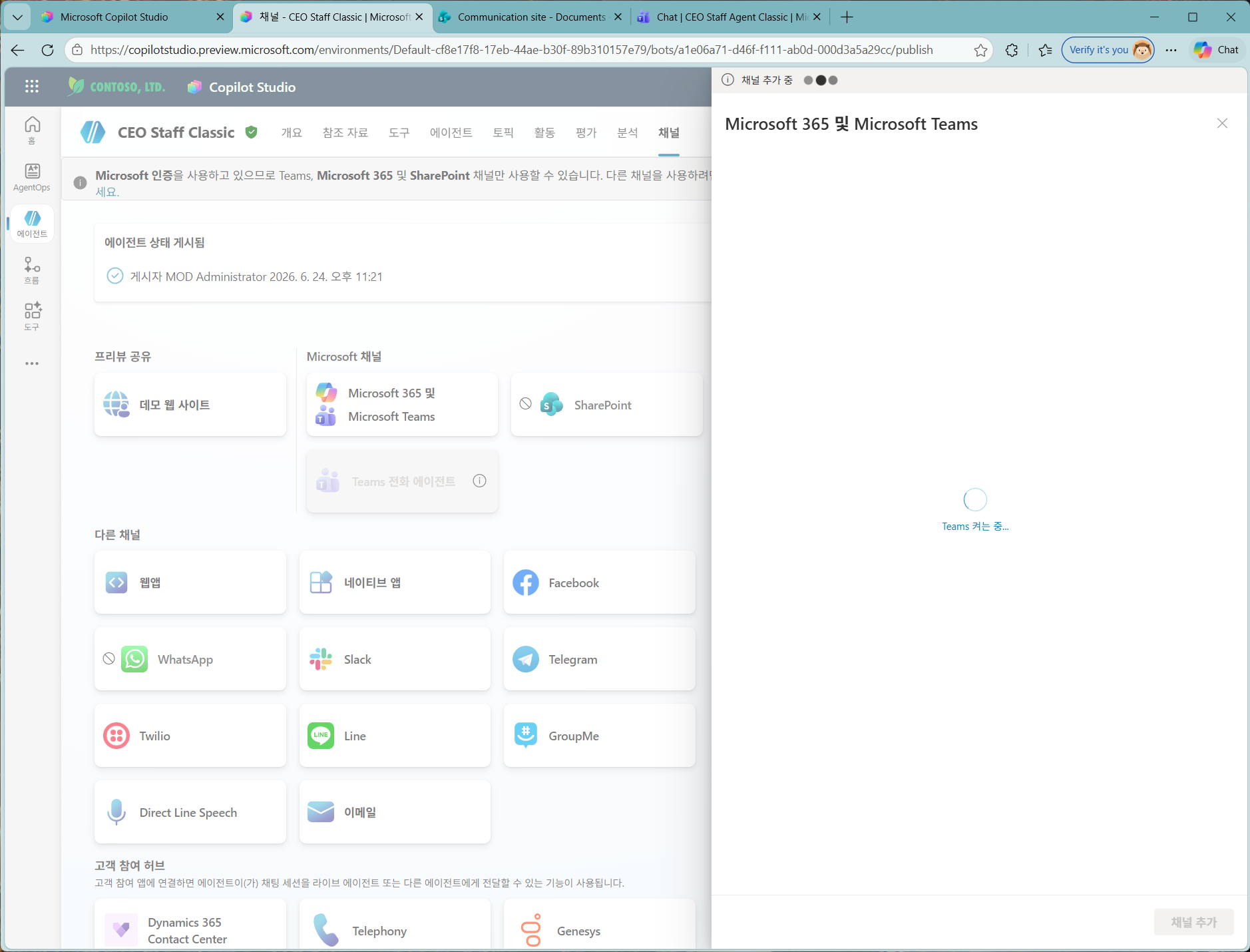Select the 채널 tab
The width and height of the screenshot is (1250, 952).
(x=669, y=132)
